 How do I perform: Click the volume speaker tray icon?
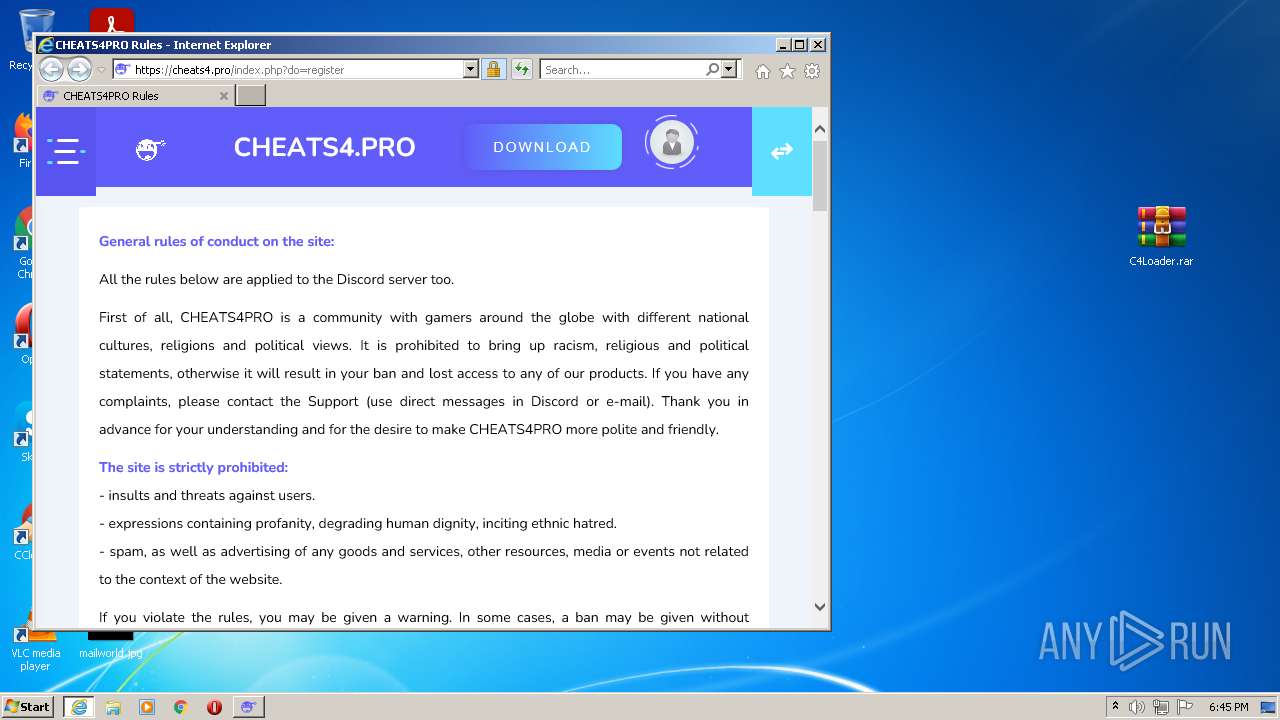coord(1137,707)
